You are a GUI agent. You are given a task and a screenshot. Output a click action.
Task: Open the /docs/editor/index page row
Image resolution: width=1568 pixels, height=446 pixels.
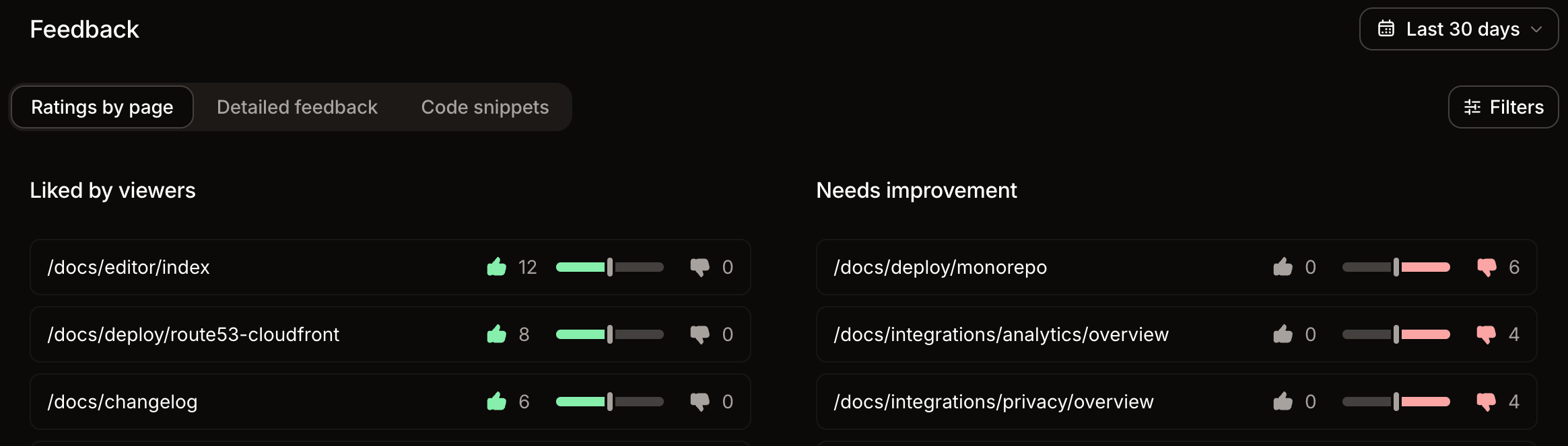point(390,267)
